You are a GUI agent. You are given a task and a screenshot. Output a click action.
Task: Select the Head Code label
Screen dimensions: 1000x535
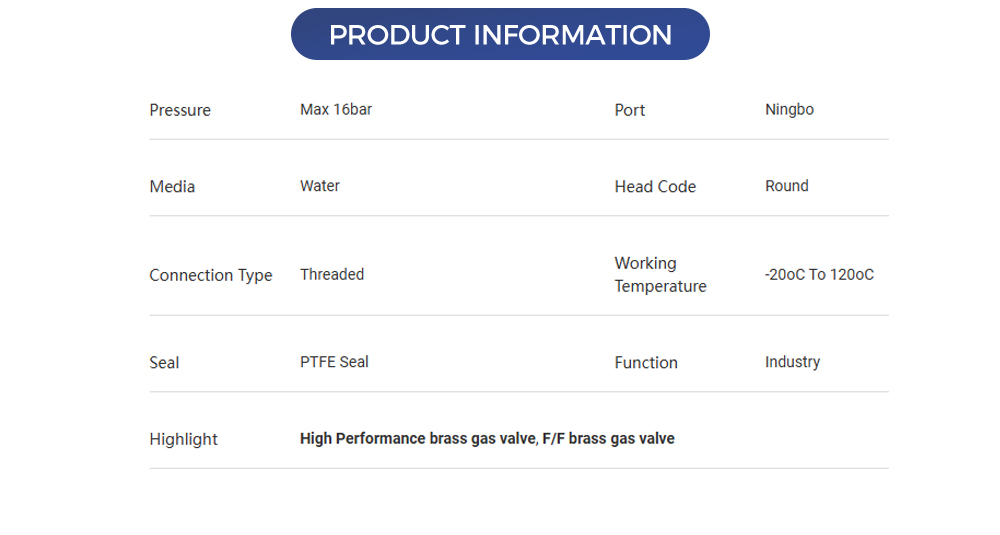click(x=655, y=187)
